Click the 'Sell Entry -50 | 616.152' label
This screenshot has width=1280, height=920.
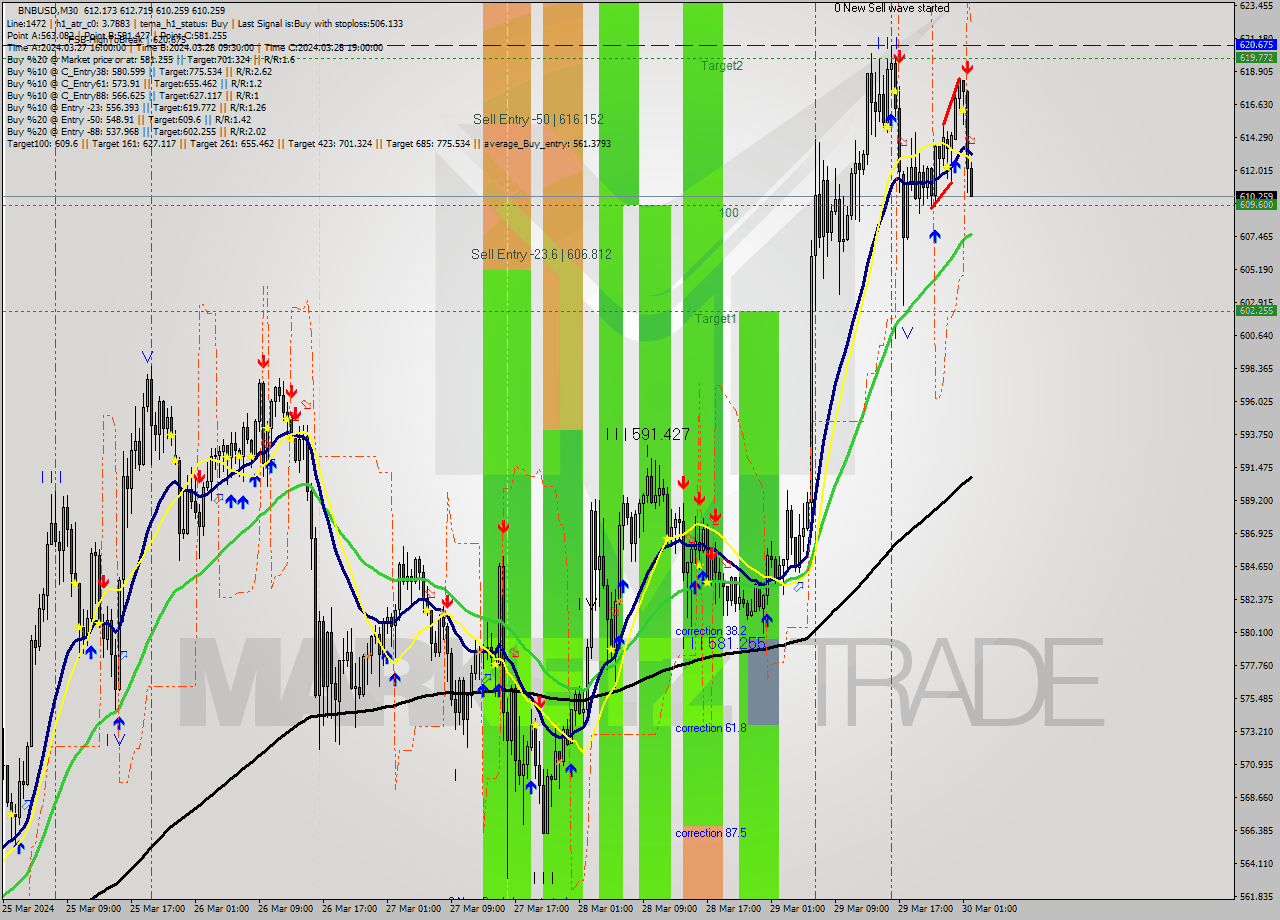tap(538, 119)
